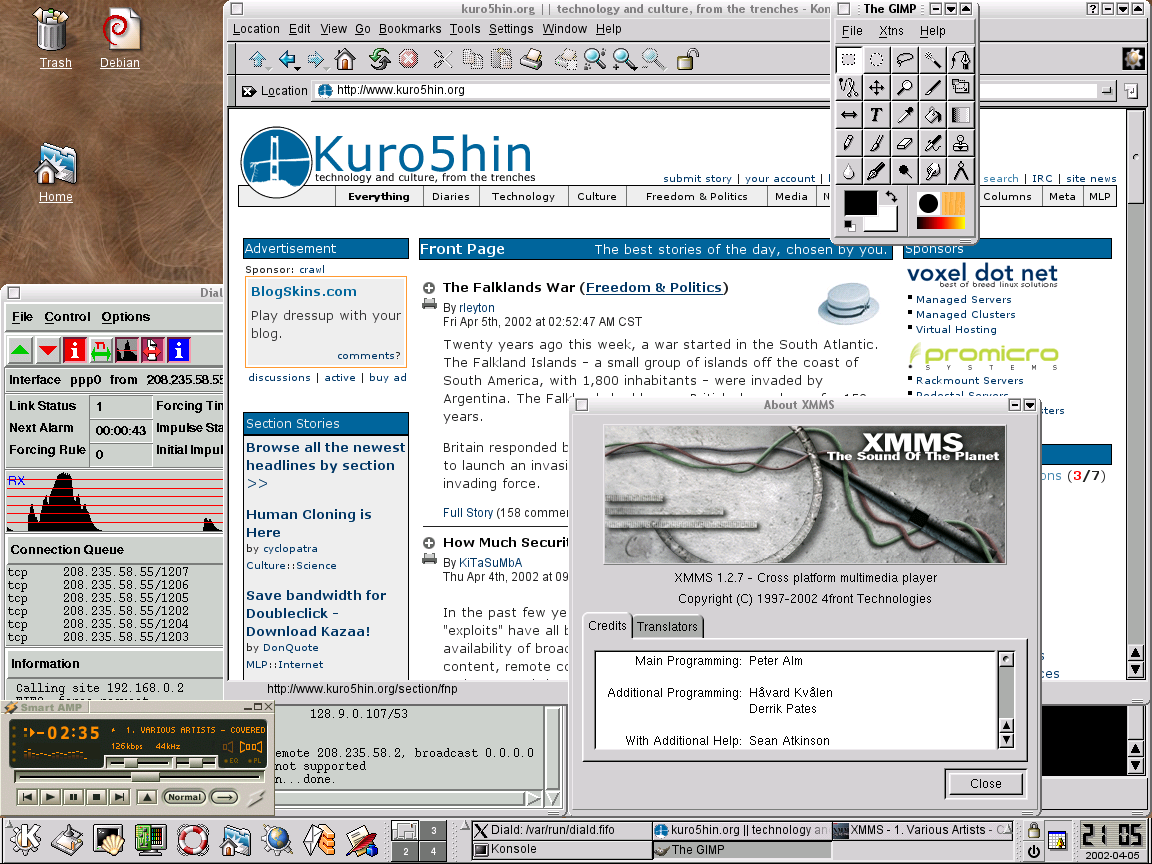Viewport: 1152px width, 864px height.
Task: Expand the How Much Security story plus icon
Action: (429, 543)
